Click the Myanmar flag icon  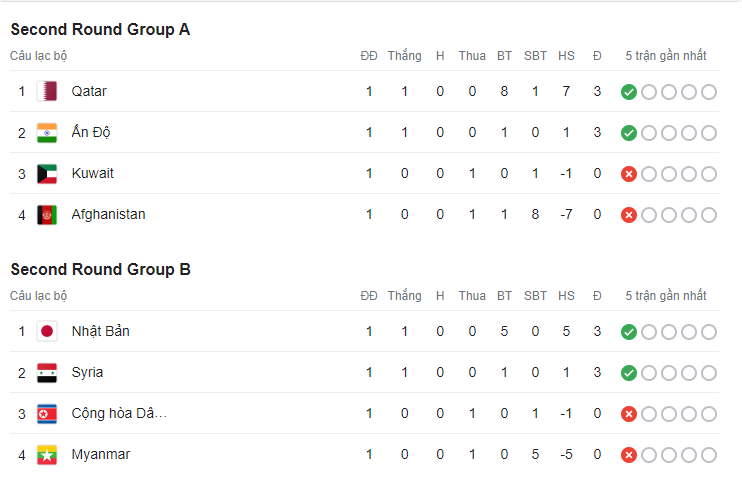(47, 454)
